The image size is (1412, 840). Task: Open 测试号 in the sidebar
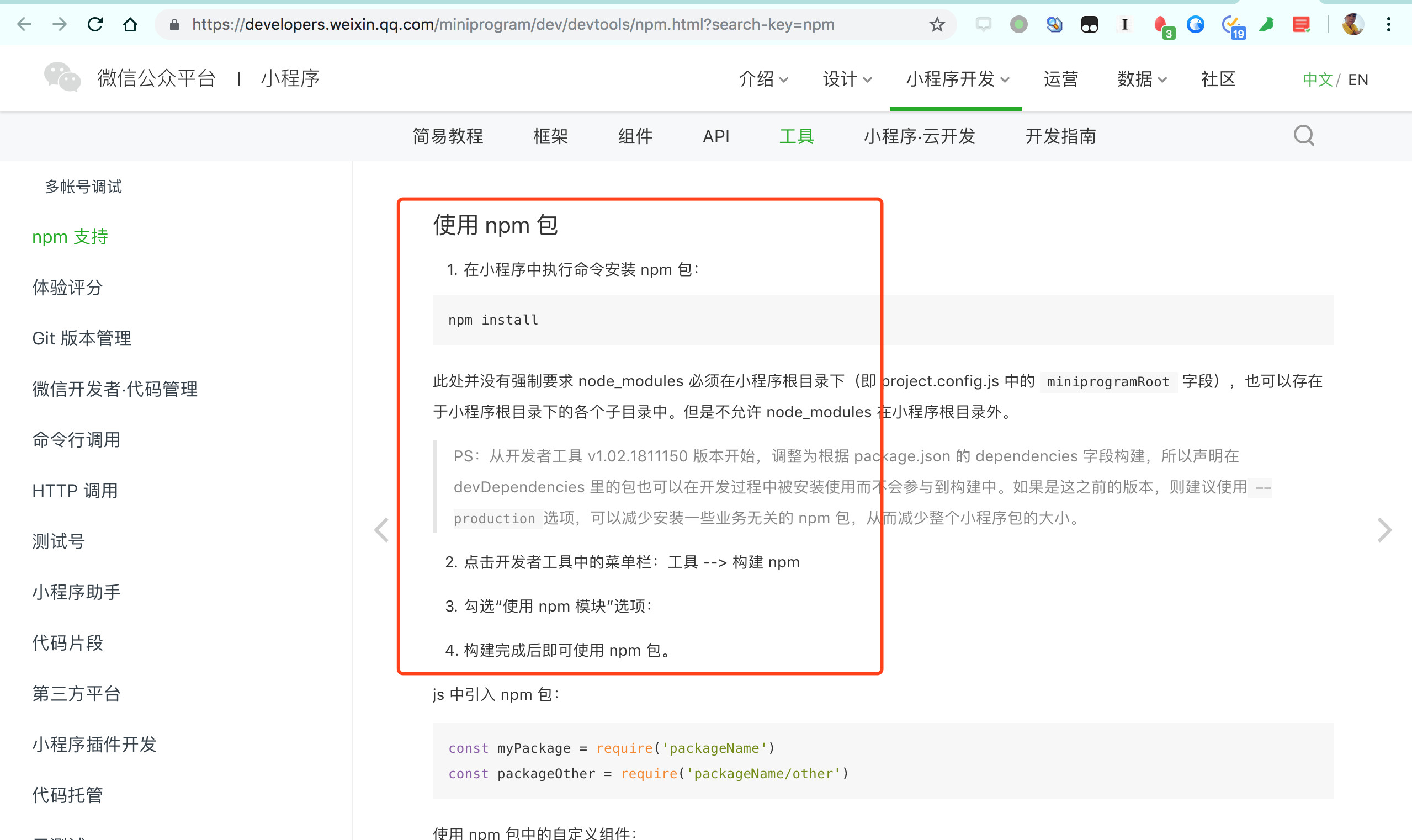[59, 541]
